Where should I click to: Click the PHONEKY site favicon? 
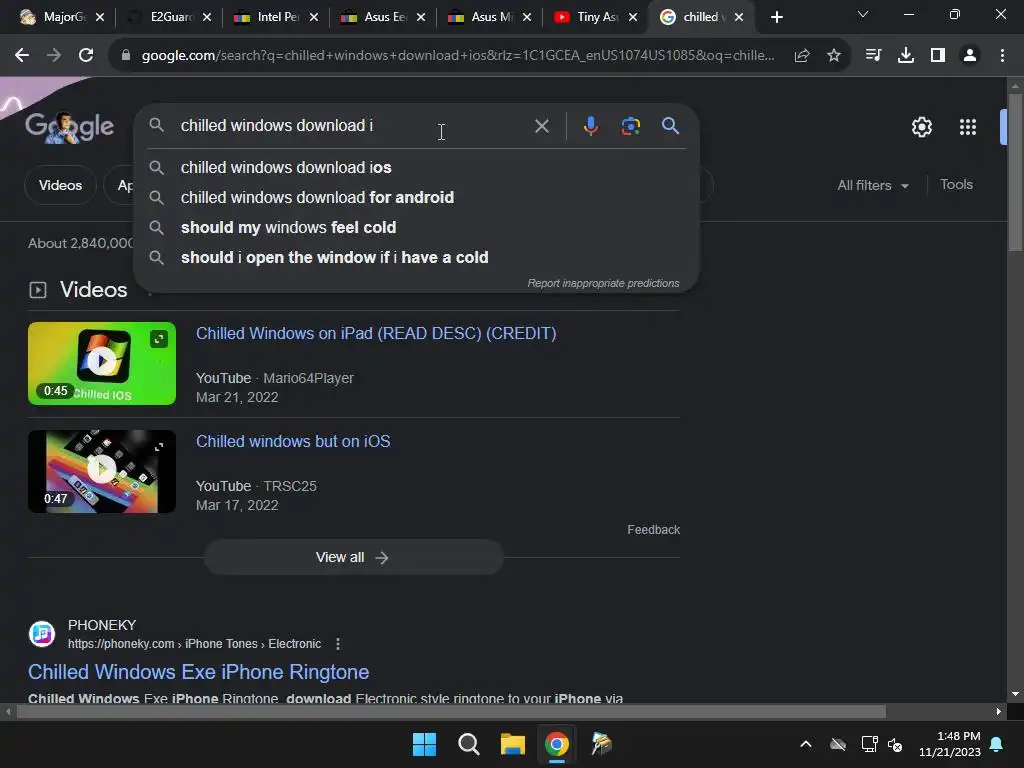pos(42,633)
